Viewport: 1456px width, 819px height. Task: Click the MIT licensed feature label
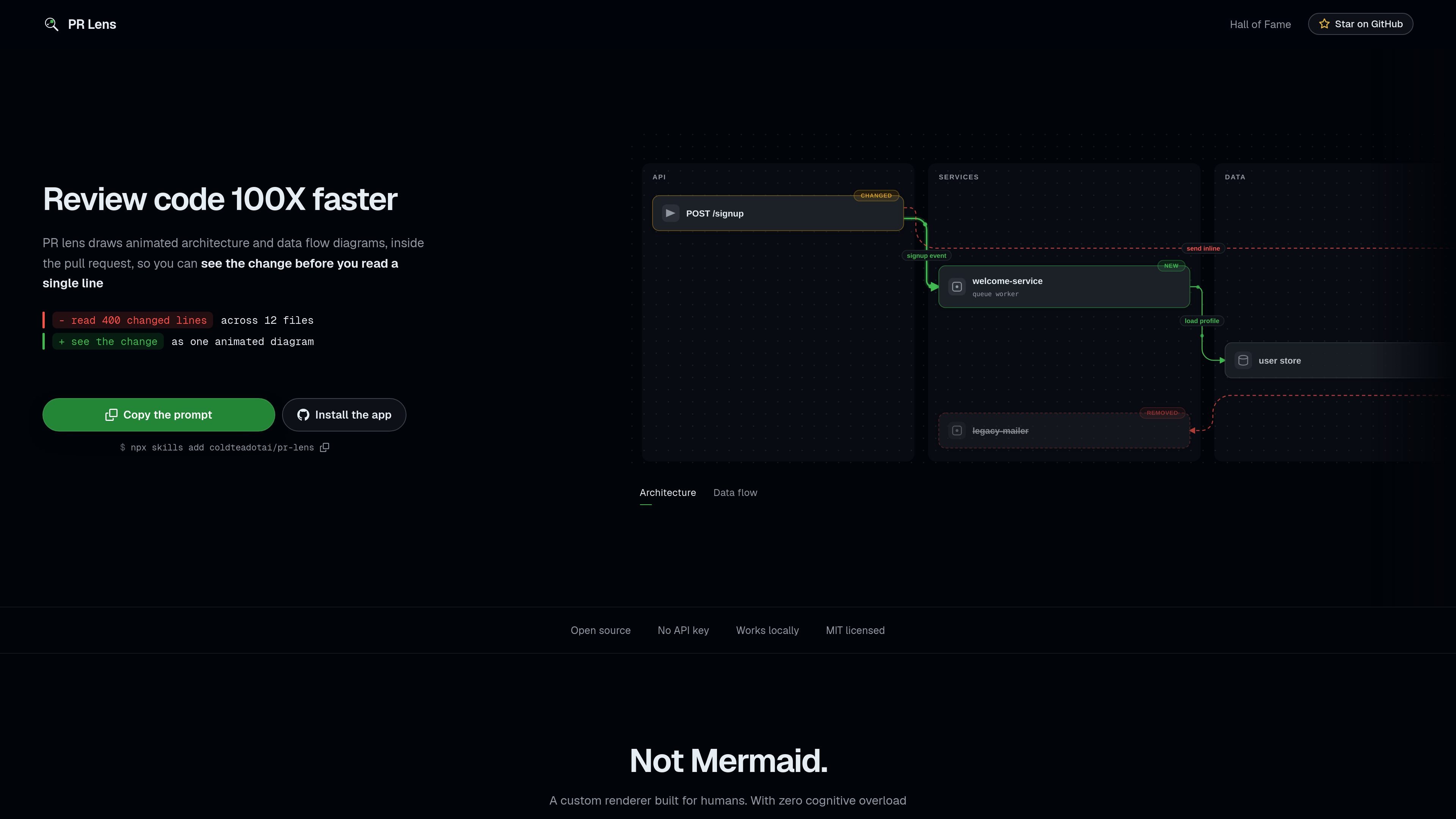(x=855, y=630)
